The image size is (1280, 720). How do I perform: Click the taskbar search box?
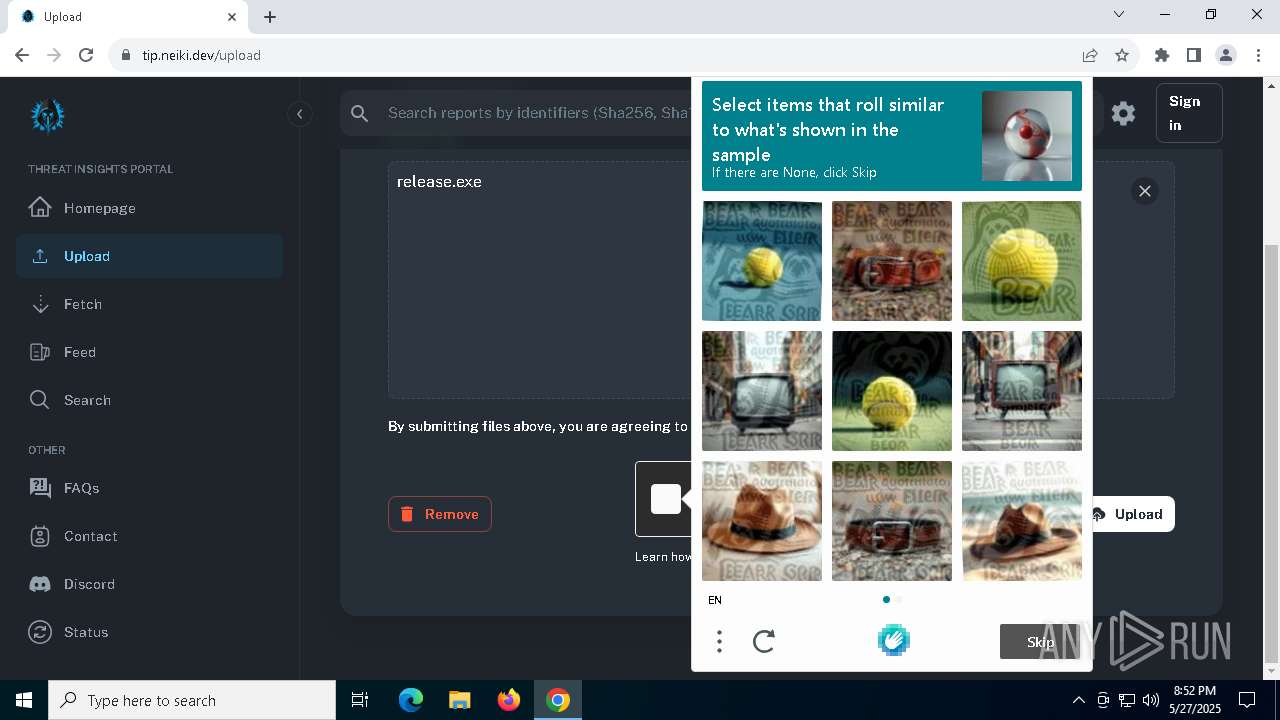192,700
